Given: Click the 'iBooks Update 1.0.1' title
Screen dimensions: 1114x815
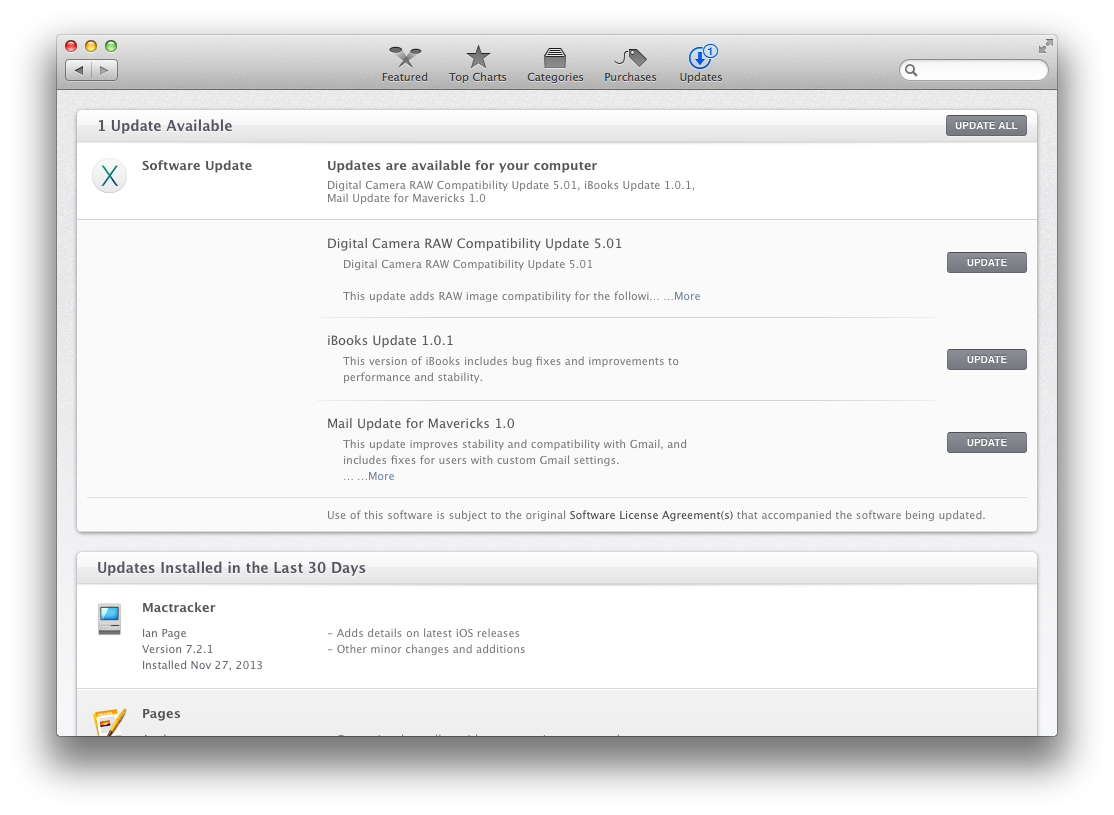Looking at the screenshot, I should click(x=390, y=340).
